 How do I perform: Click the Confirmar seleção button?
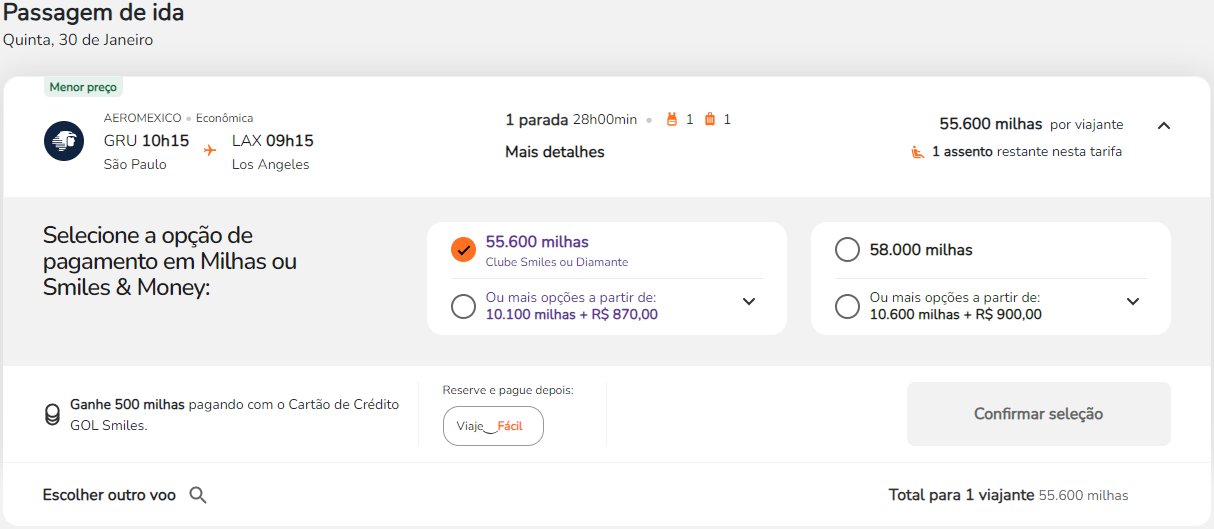pos(1039,414)
